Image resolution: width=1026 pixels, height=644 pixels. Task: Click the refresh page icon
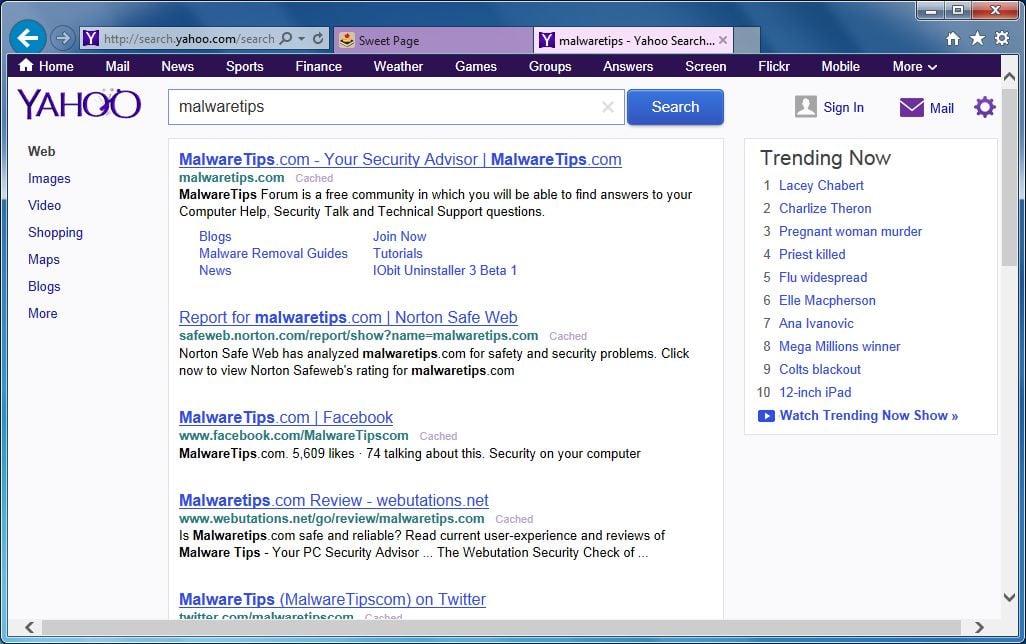[x=318, y=39]
